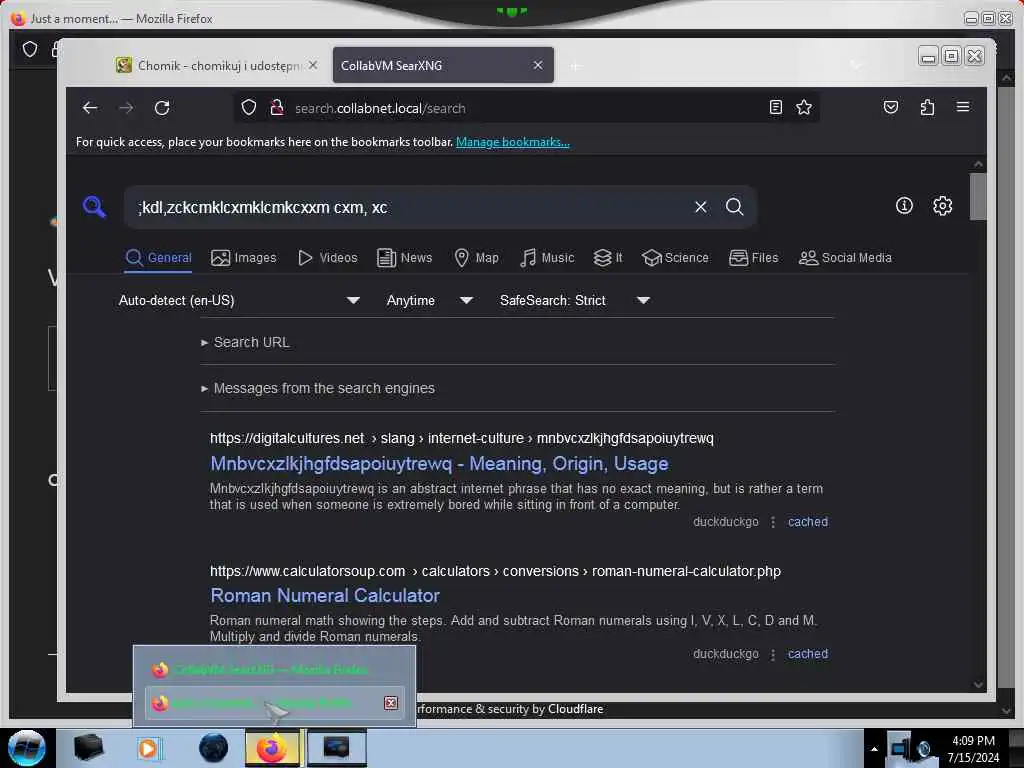Toggle reader view in the address bar
1024x768 pixels.
775,107
